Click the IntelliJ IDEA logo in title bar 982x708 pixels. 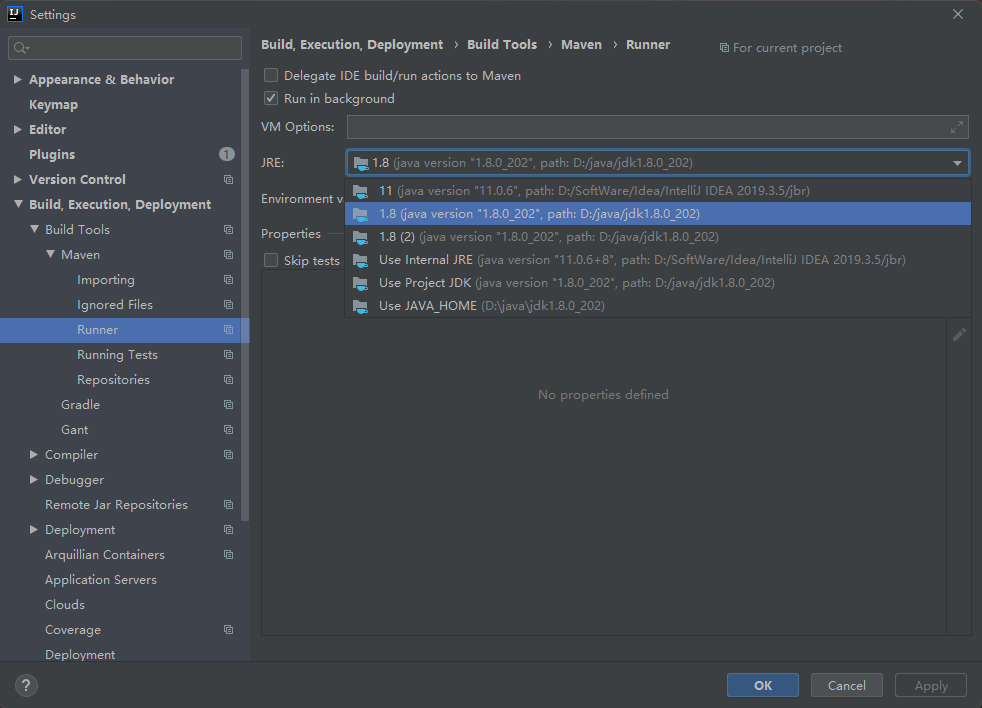(14, 14)
